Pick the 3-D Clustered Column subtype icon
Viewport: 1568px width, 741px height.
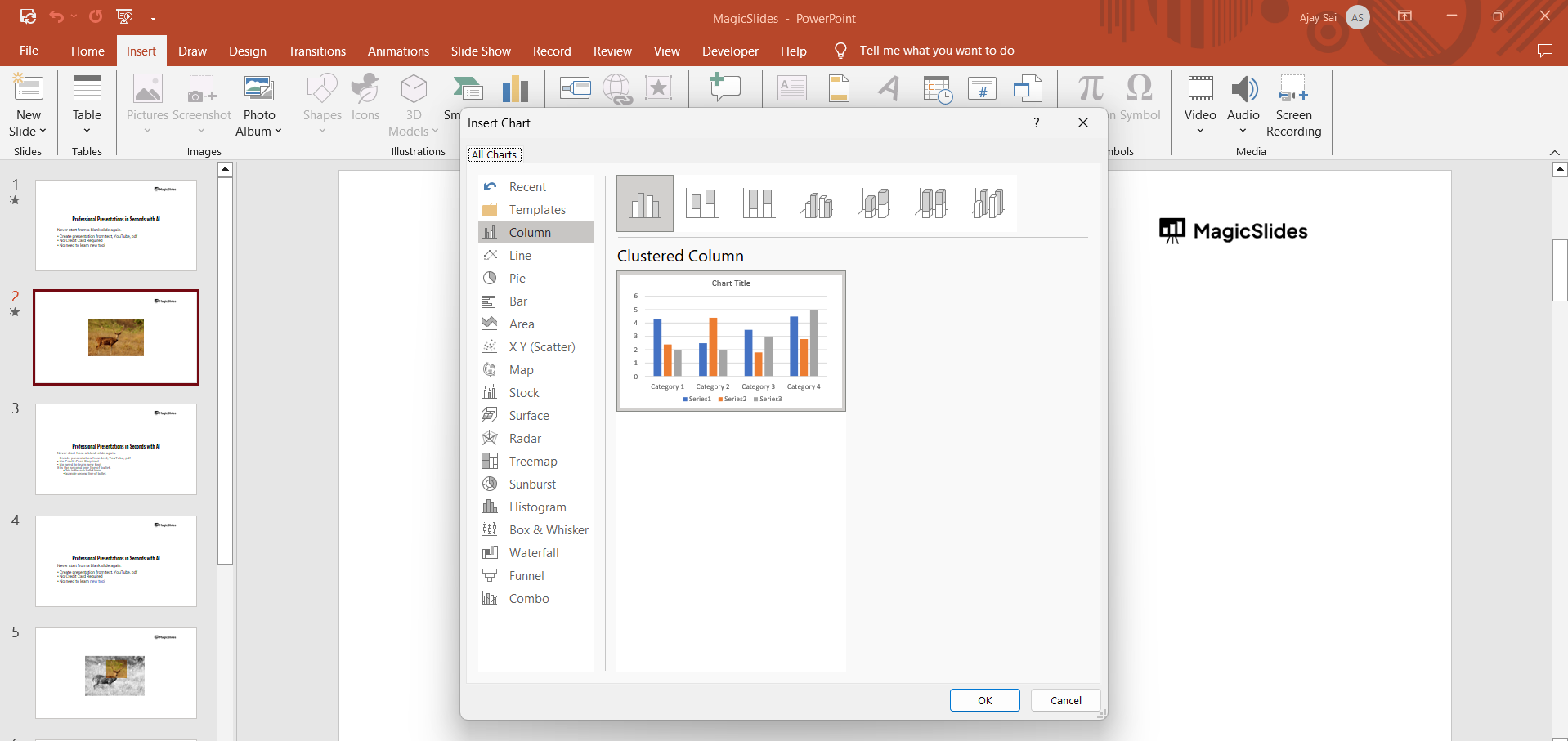[817, 203]
